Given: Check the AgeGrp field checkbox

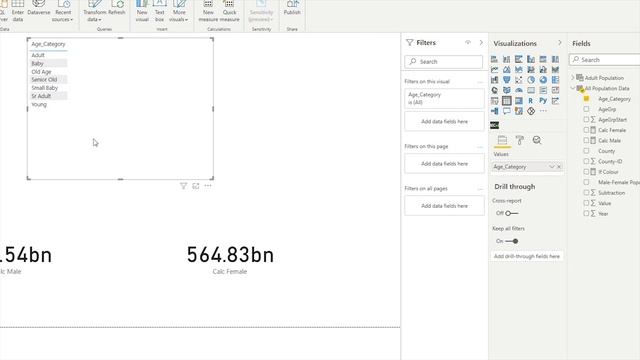Looking at the screenshot, I should (587, 109).
